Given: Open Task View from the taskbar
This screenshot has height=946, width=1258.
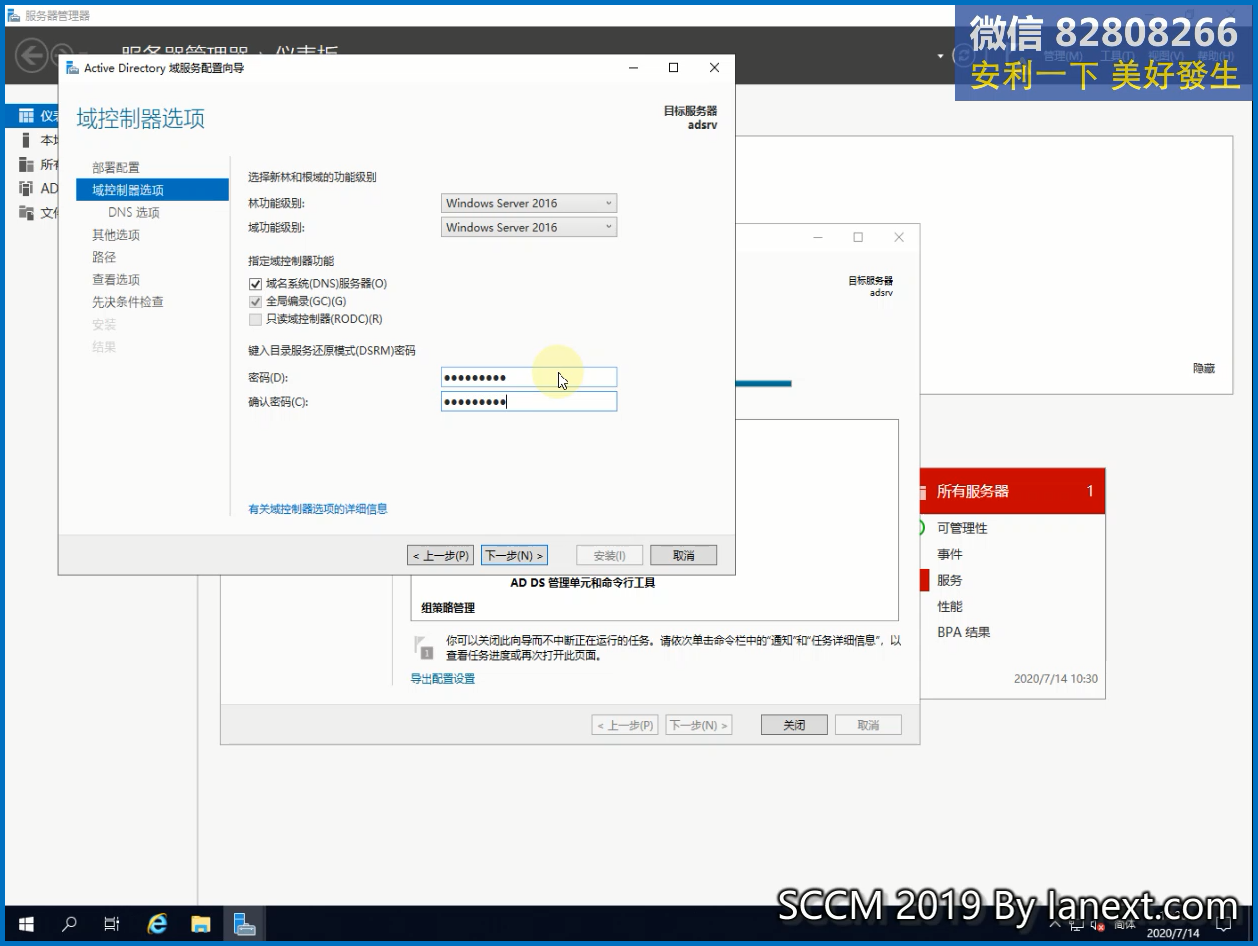Looking at the screenshot, I should pos(112,924).
